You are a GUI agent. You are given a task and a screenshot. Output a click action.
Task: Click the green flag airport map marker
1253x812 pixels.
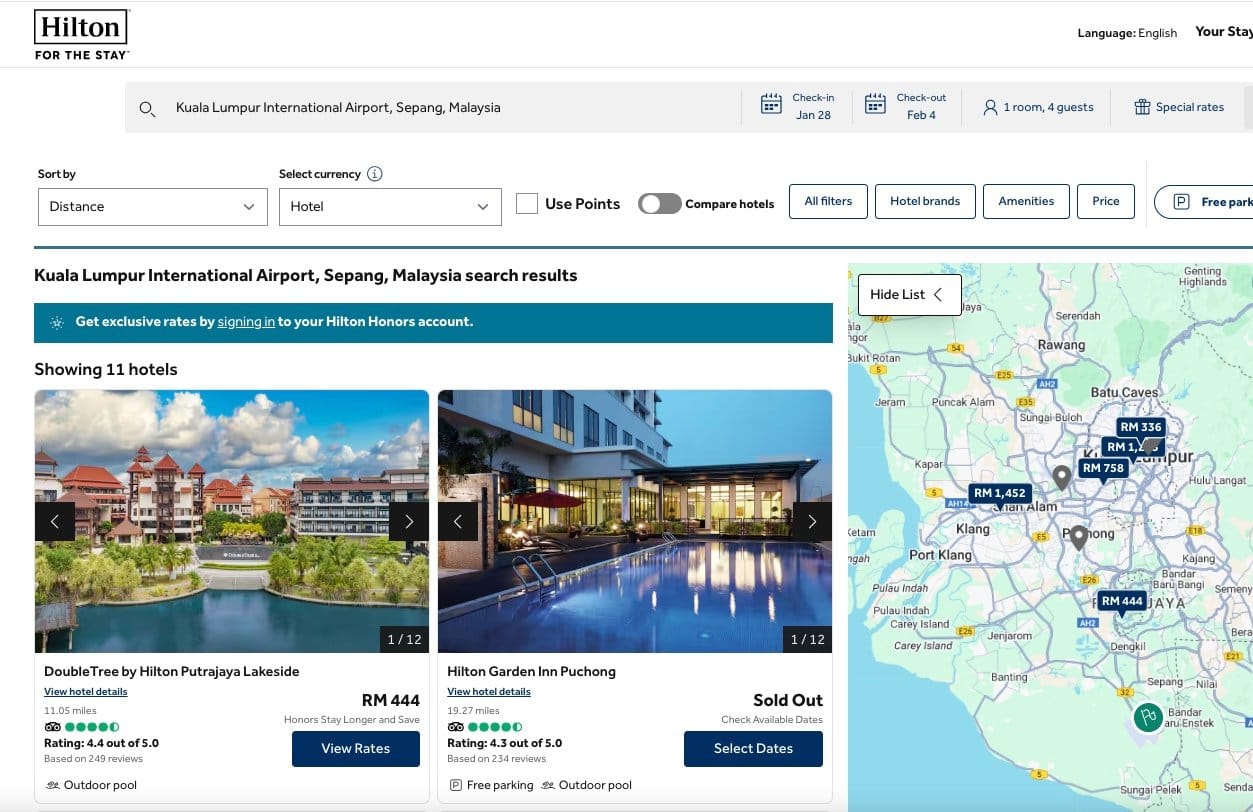pyautogui.click(x=1148, y=717)
